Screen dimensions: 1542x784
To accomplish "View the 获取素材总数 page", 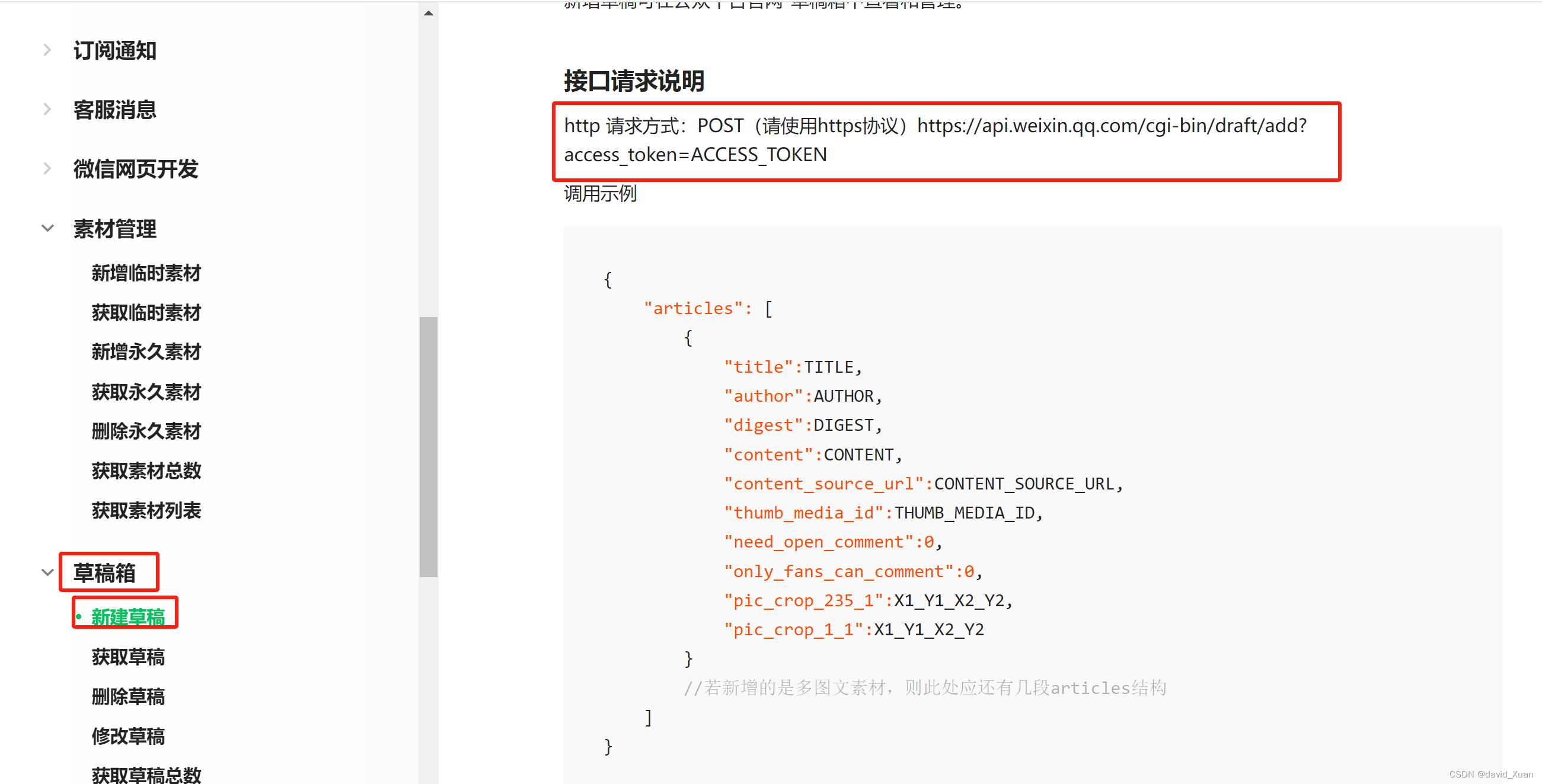I will (x=146, y=471).
